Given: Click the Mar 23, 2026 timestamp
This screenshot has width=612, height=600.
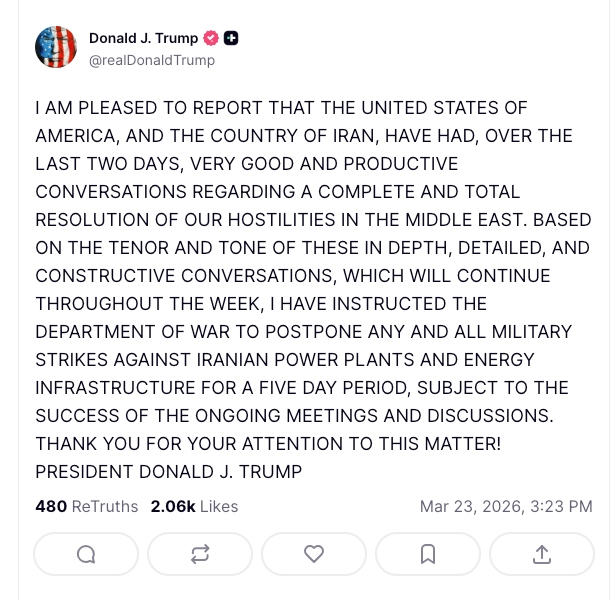Looking at the screenshot, I should [x=506, y=507].
